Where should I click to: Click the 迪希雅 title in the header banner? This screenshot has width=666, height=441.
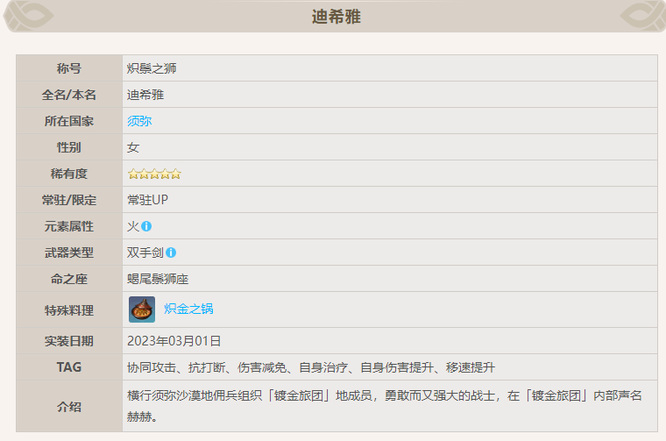click(333, 16)
